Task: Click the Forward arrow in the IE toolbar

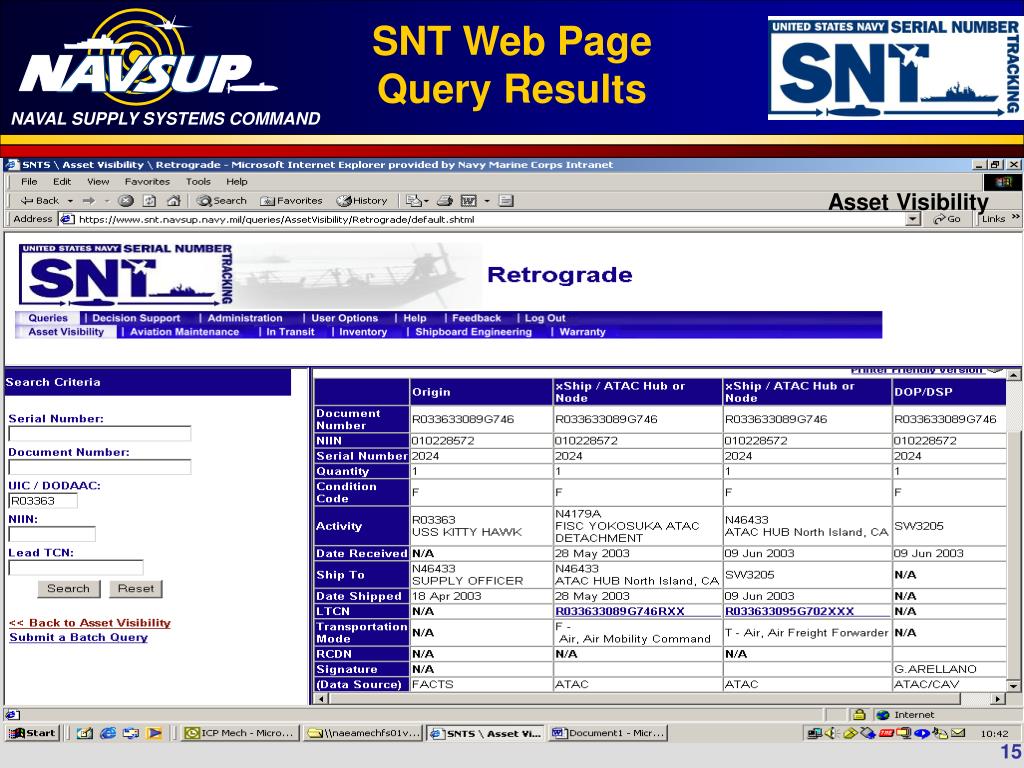Action: (x=89, y=200)
